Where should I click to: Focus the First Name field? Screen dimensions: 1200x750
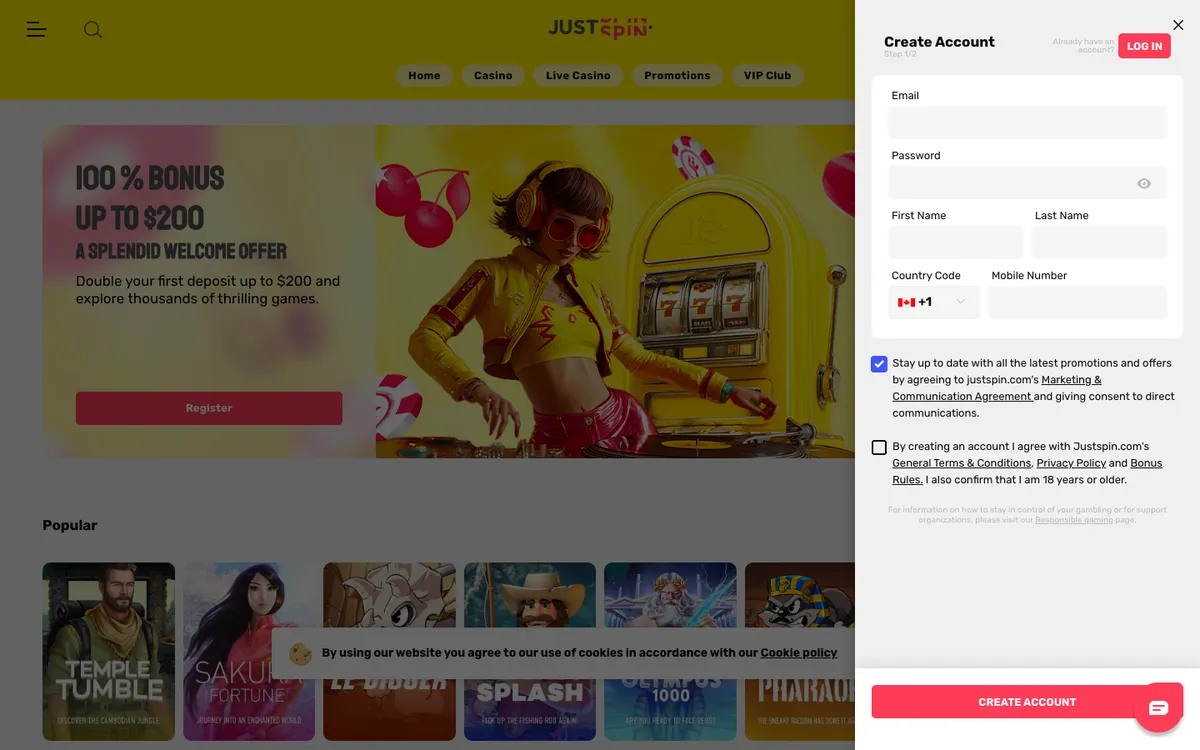click(956, 242)
